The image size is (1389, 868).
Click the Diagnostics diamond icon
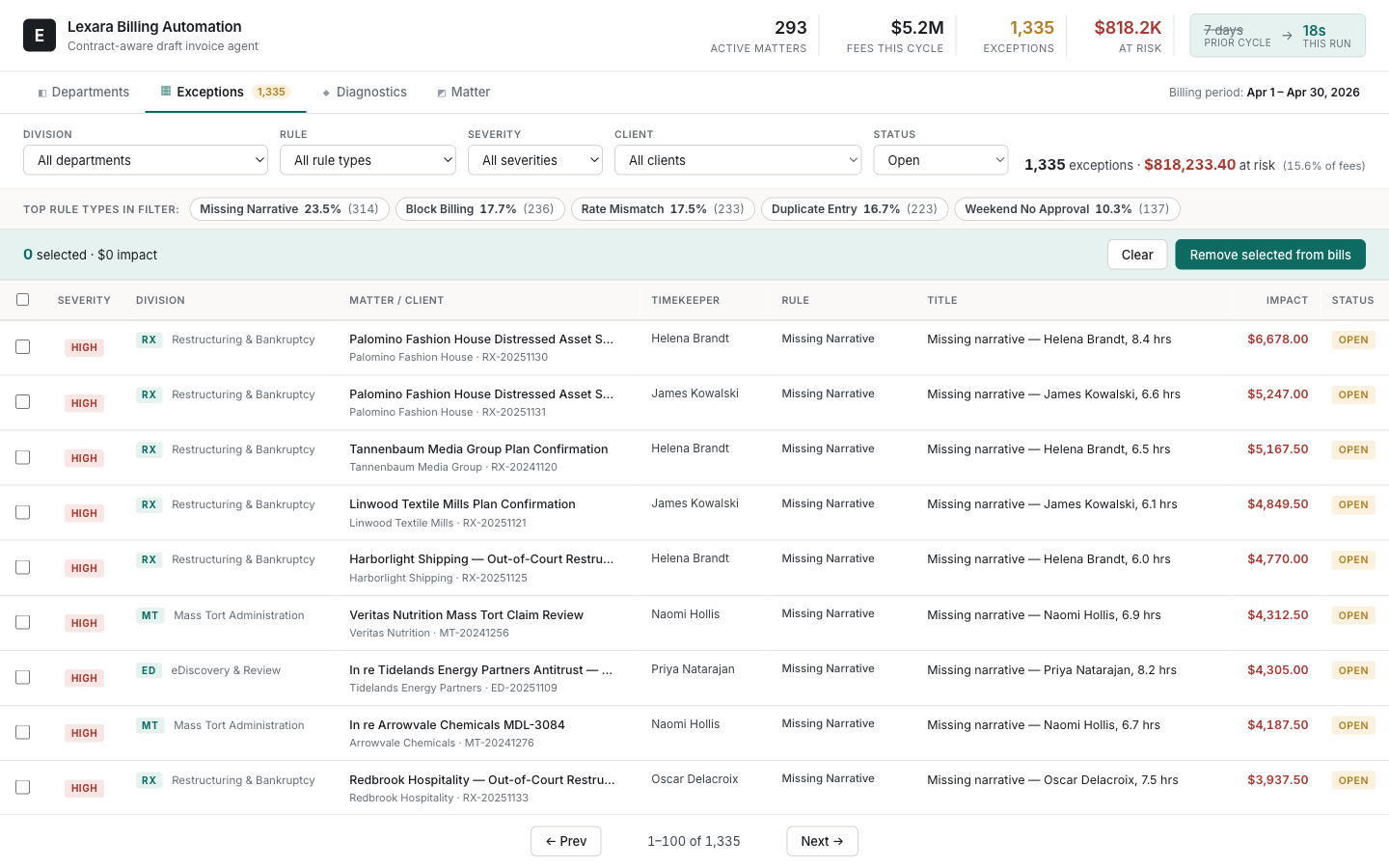[x=326, y=93]
